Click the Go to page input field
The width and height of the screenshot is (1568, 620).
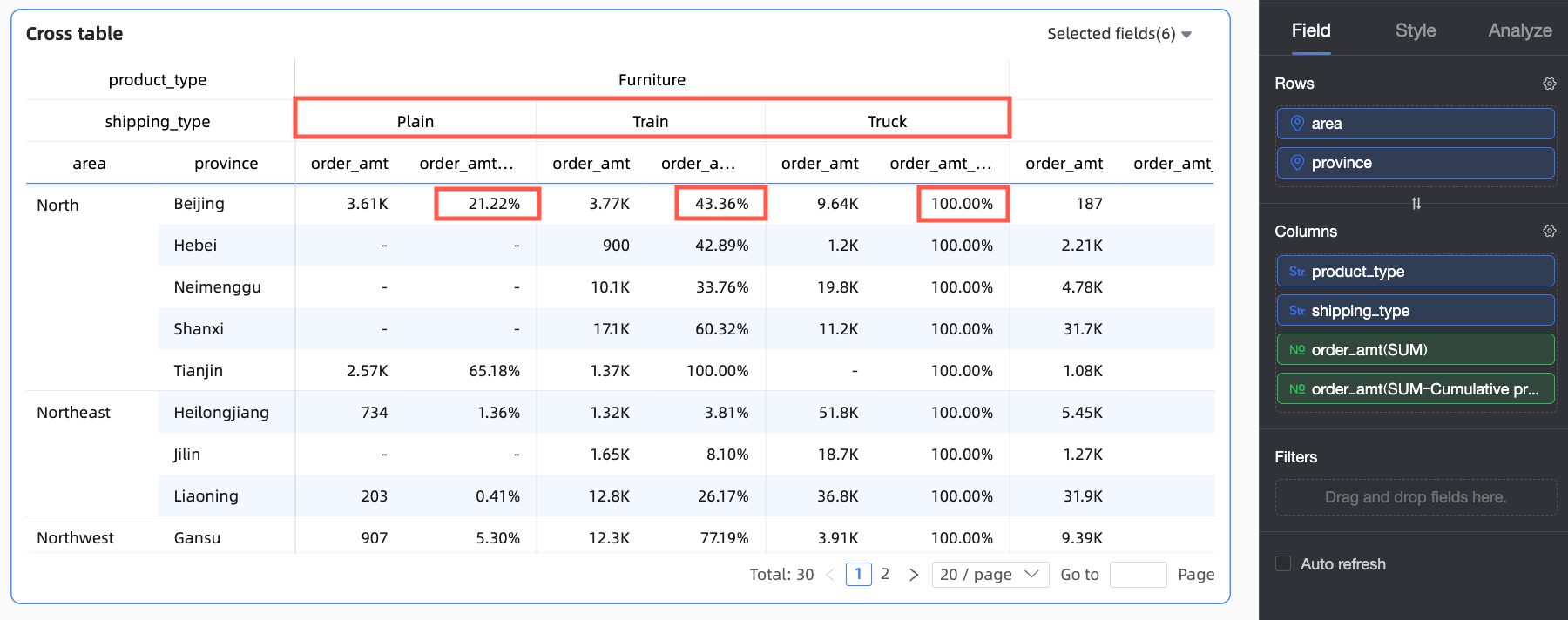pos(1138,575)
